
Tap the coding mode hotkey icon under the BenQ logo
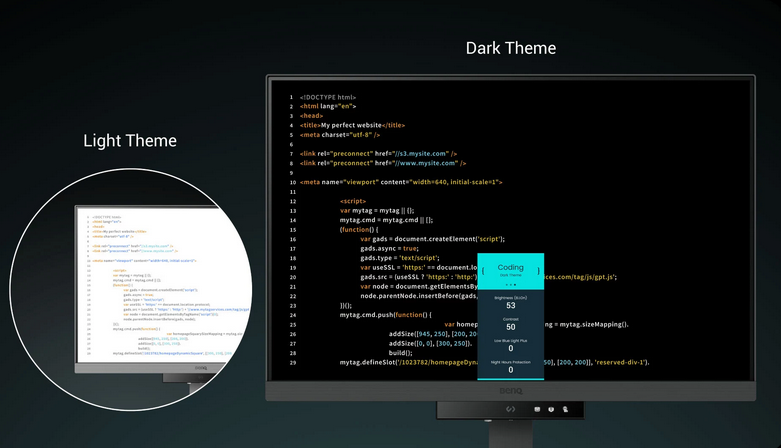(510, 409)
